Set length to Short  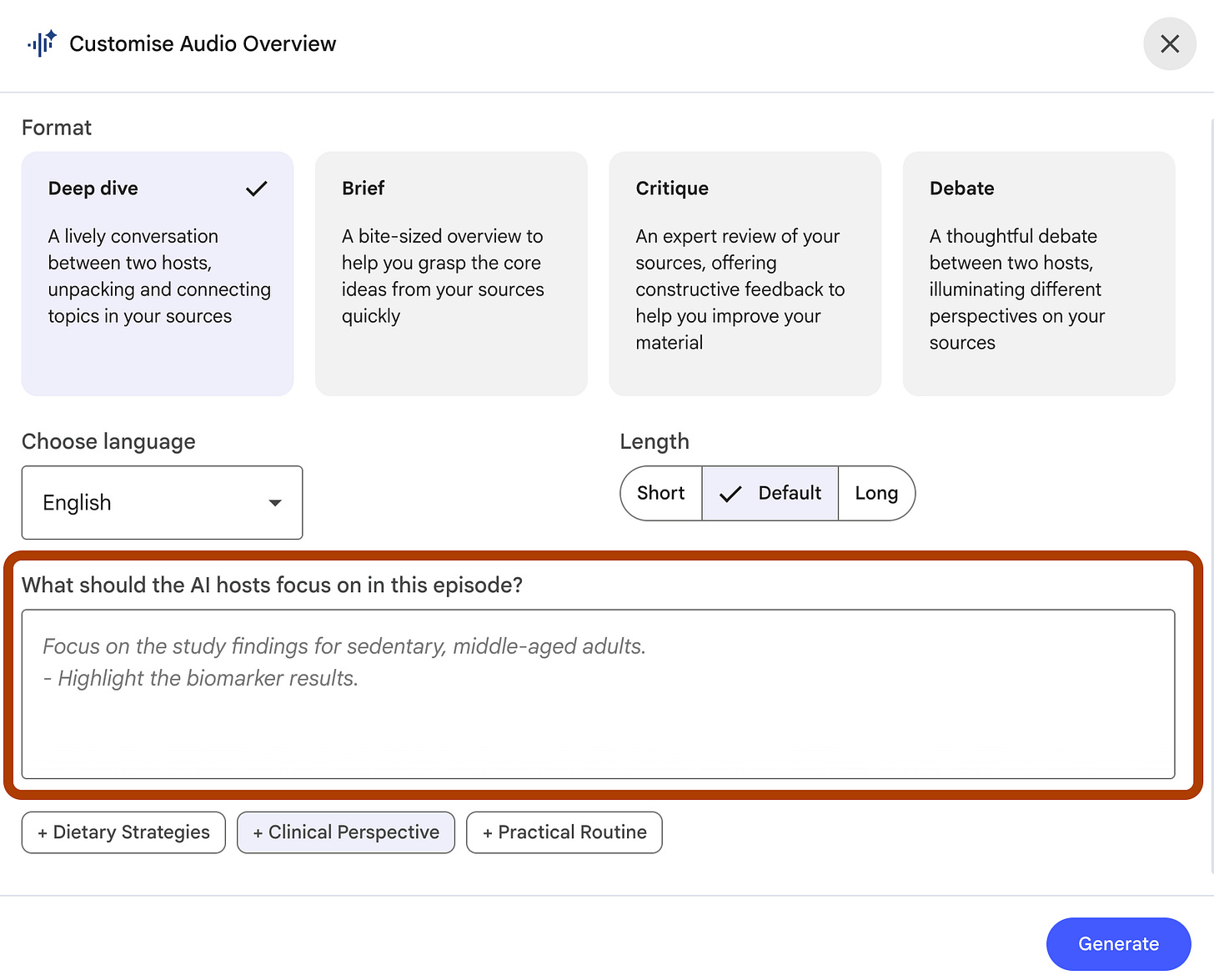(661, 493)
